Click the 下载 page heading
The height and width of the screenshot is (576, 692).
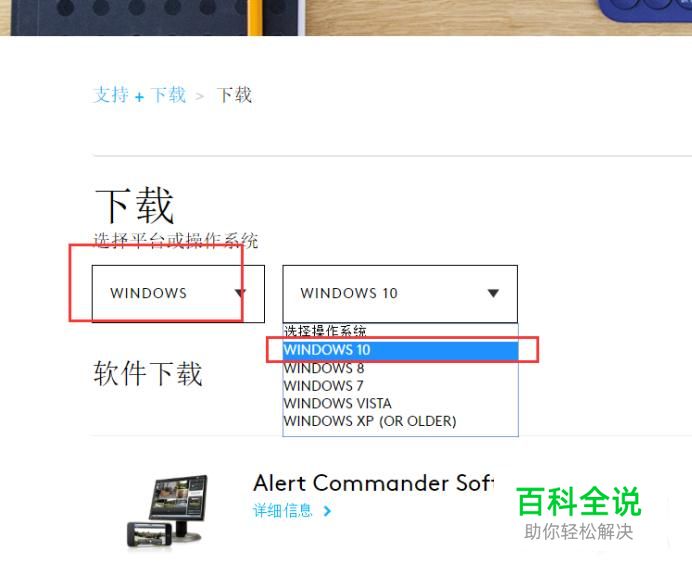click(x=134, y=205)
